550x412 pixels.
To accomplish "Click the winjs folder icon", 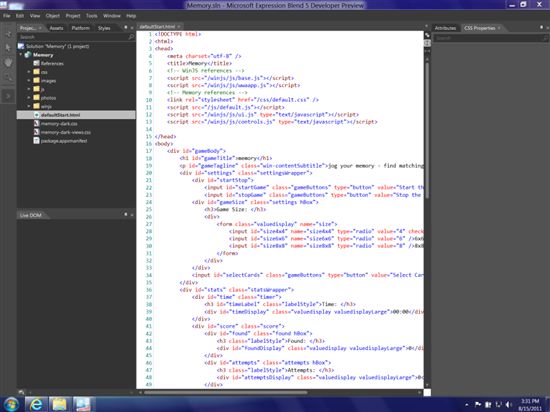I will pos(36,106).
